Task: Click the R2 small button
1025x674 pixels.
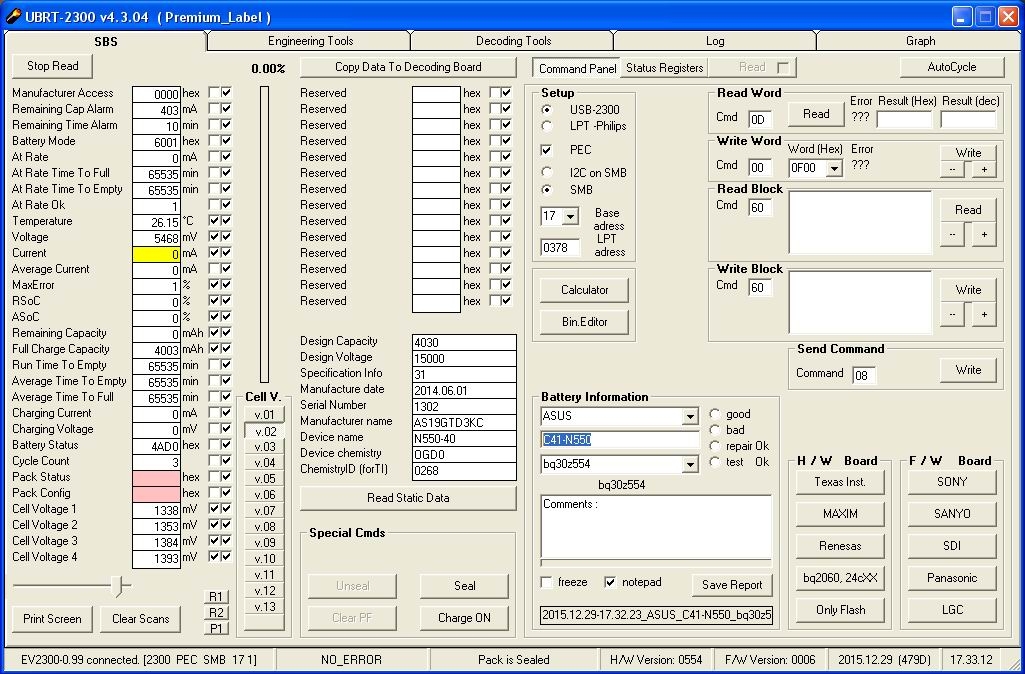Action: pyautogui.click(x=216, y=613)
